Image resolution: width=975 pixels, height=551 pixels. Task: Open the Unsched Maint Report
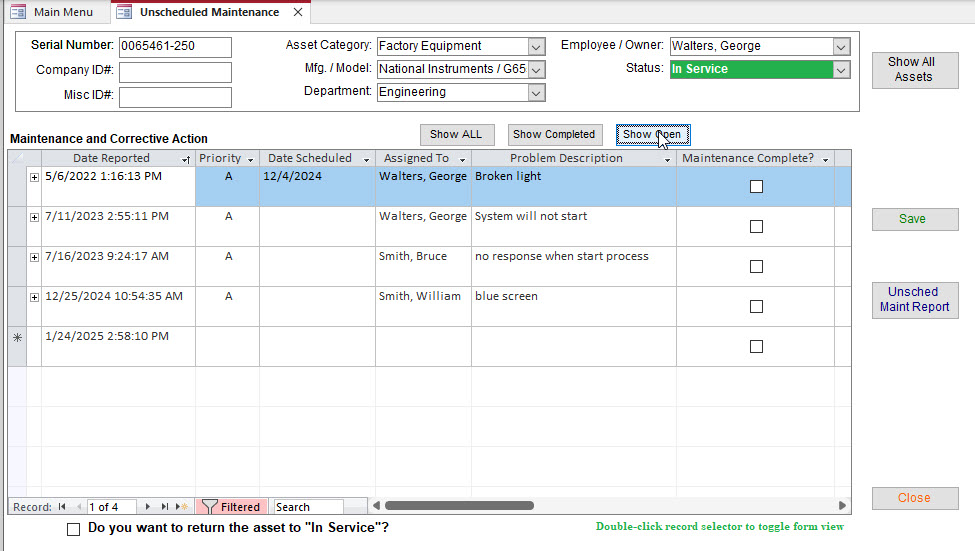tap(914, 299)
